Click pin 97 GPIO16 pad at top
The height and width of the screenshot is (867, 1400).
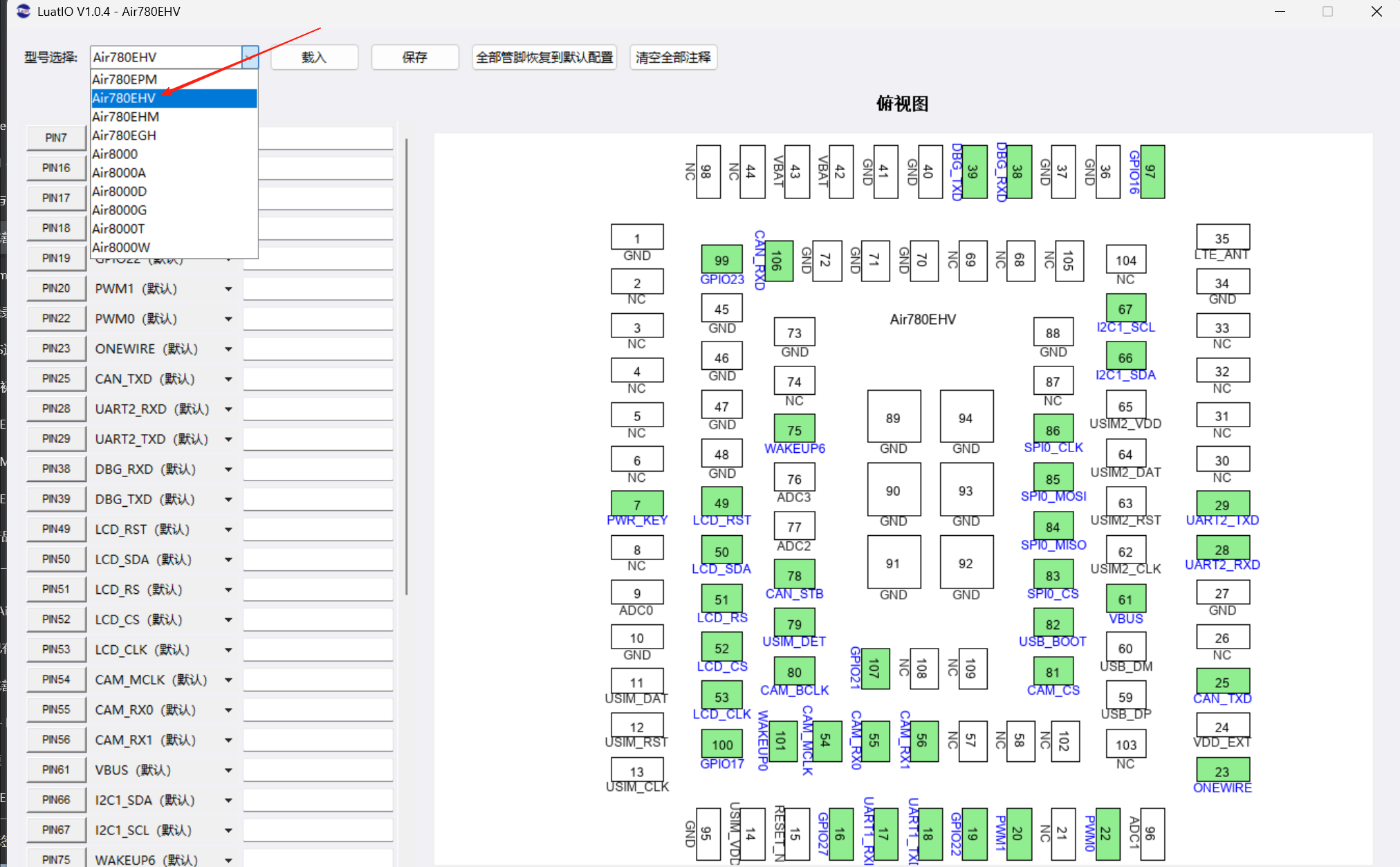pyautogui.click(x=1152, y=171)
